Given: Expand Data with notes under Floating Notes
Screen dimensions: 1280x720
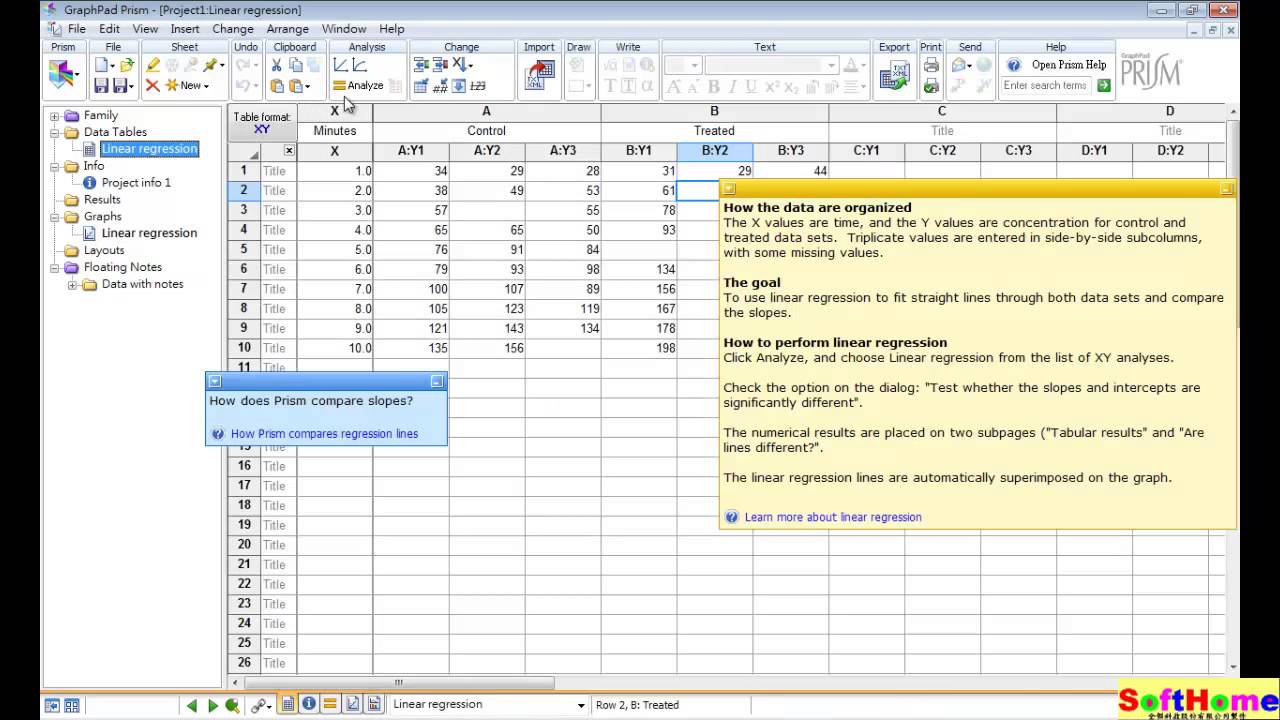Looking at the screenshot, I should (x=72, y=285).
